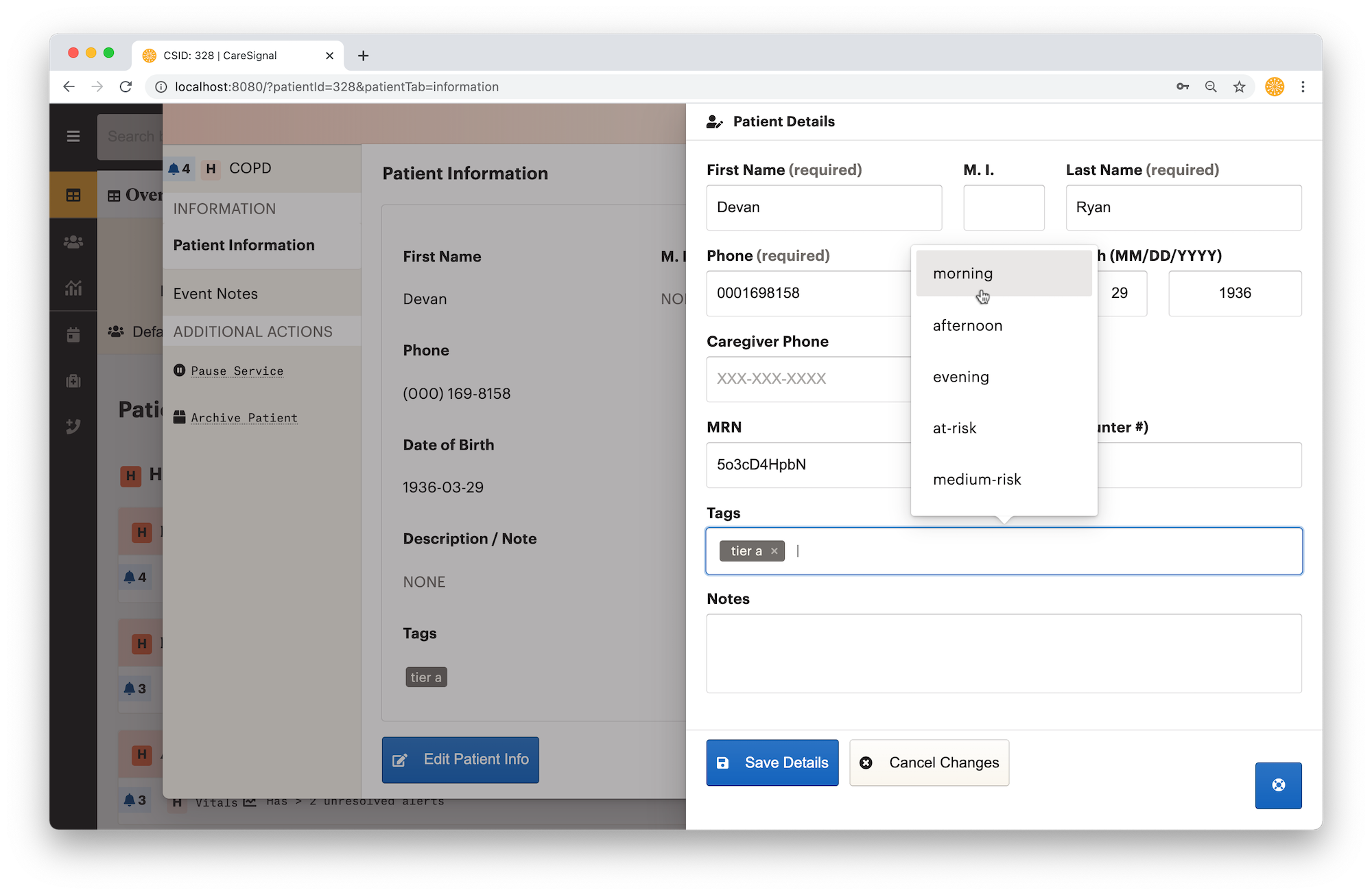Click the Pause Service link
The image size is (1372, 895).
tap(237, 371)
